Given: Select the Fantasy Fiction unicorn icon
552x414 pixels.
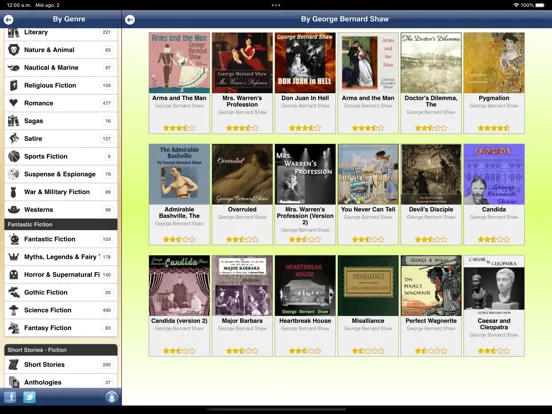Looking at the screenshot, I should (14, 328).
